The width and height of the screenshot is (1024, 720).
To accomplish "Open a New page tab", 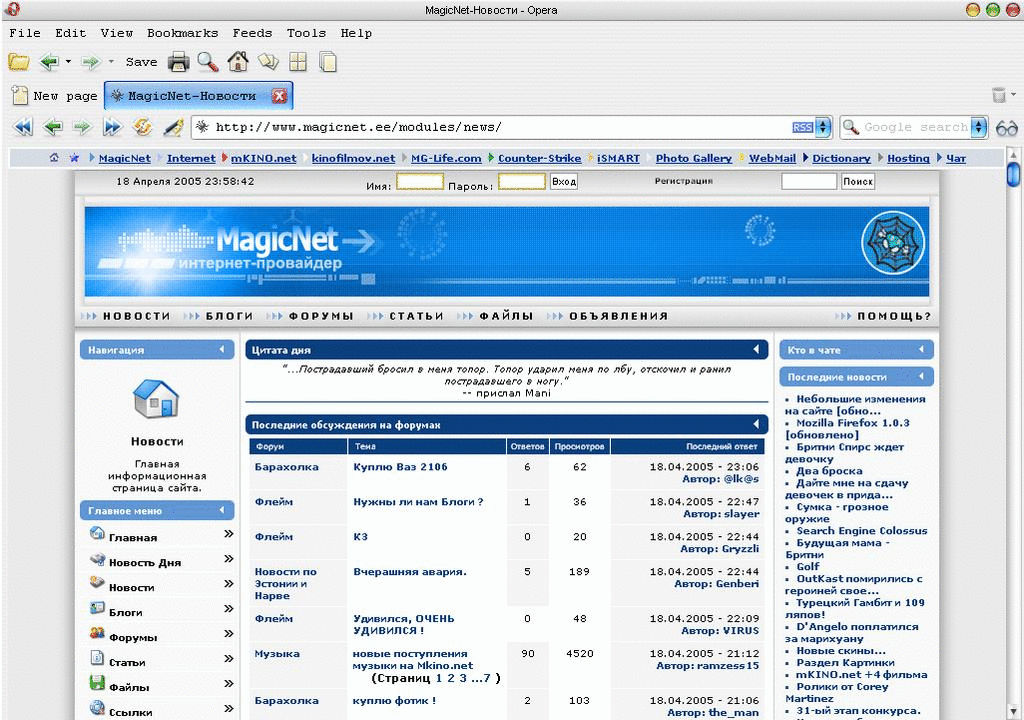I will 55,96.
